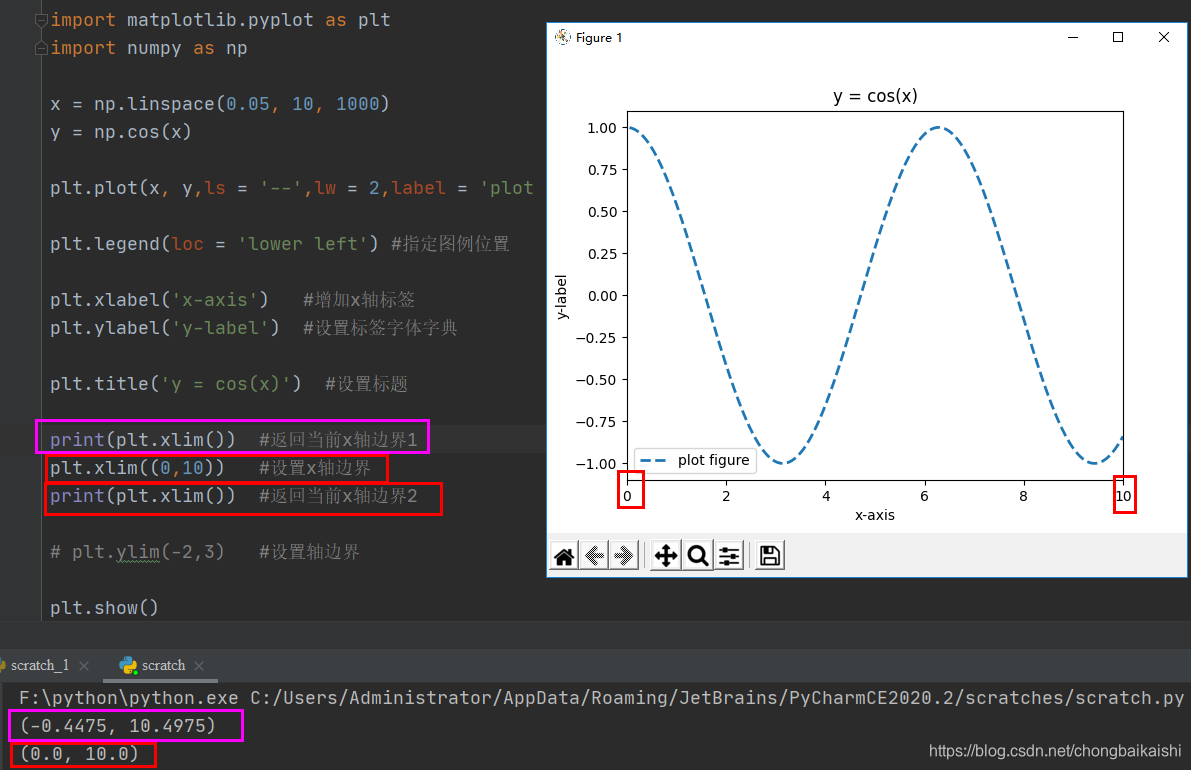Click the matplotlib icon in Figure 1 title bar
The height and width of the screenshot is (770, 1191).
coord(563,37)
